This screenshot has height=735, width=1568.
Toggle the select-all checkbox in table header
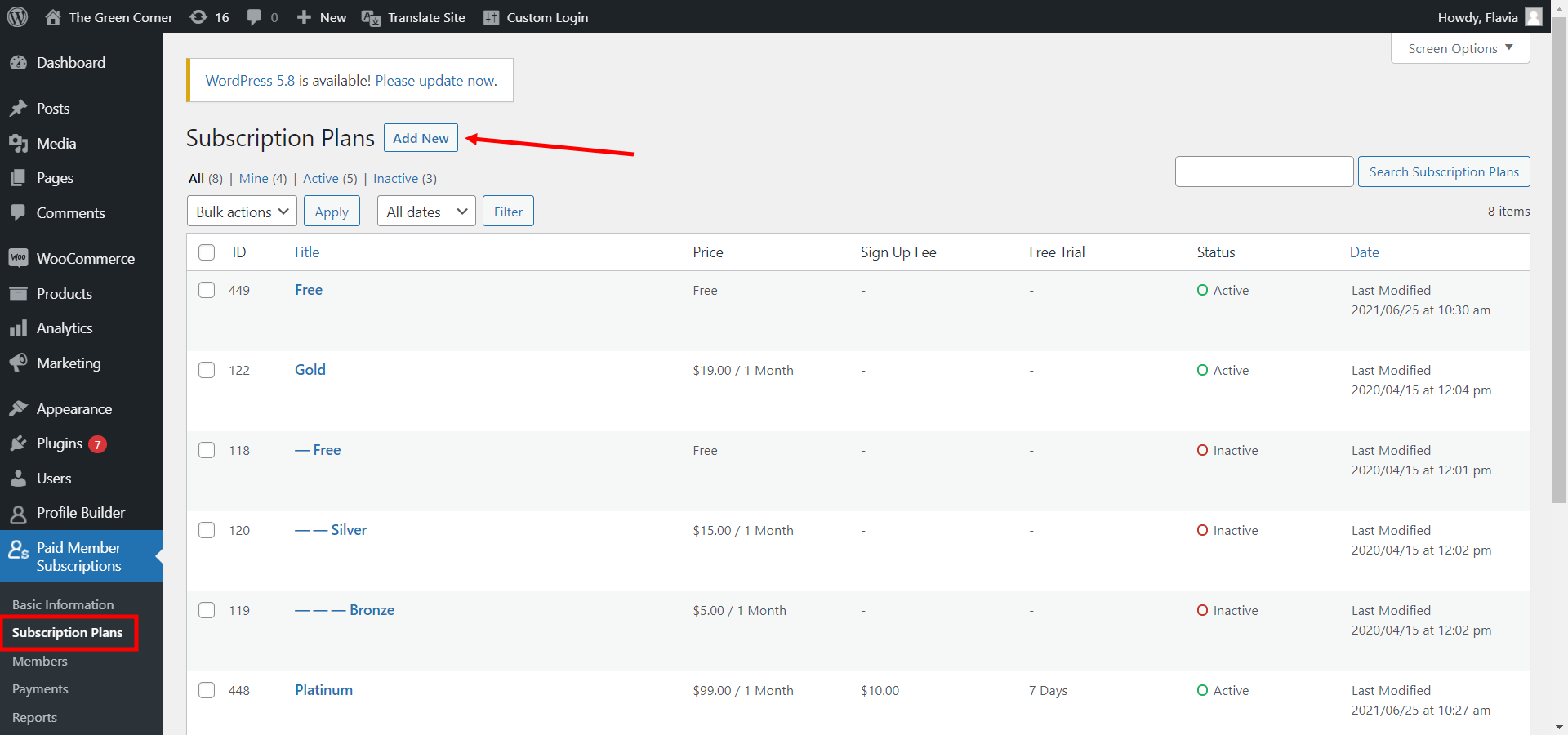(207, 252)
